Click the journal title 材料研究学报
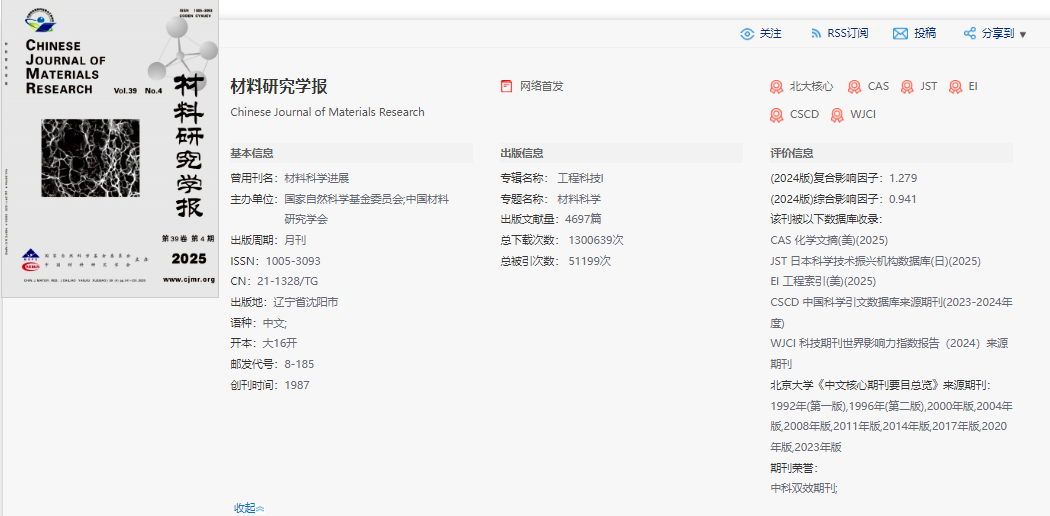The width and height of the screenshot is (1050, 516). (x=279, y=86)
